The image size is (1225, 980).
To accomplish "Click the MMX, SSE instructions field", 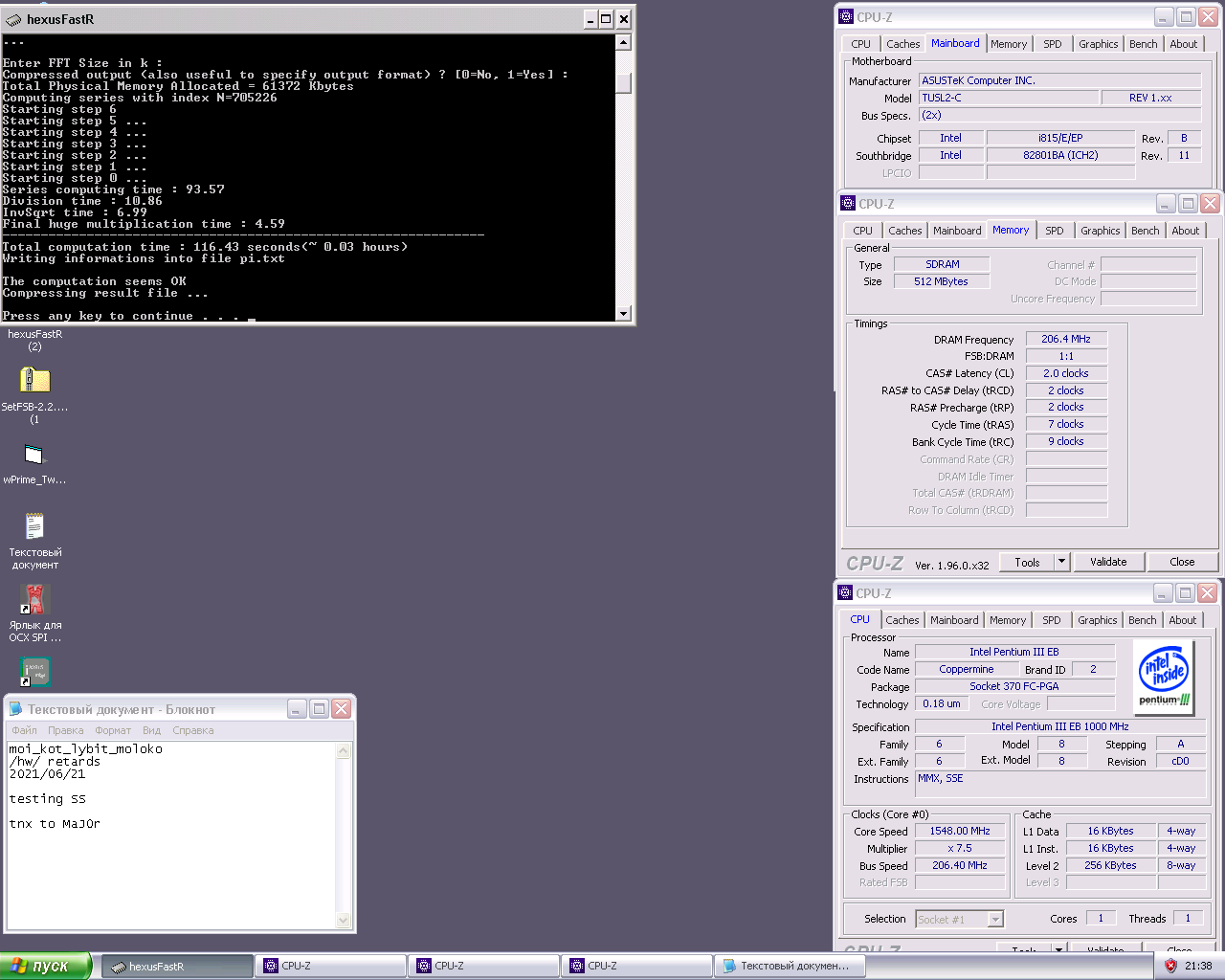I will tap(1060, 785).
